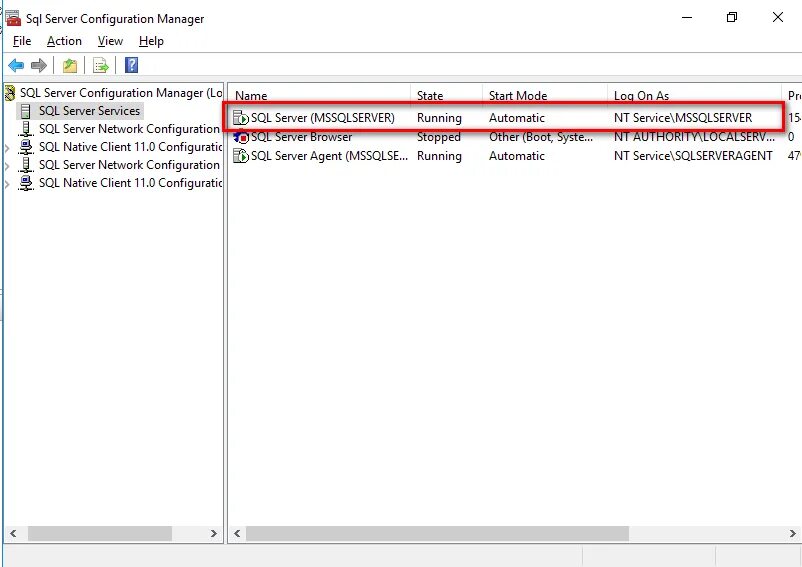The height and width of the screenshot is (567, 802).
Task: Select the SQL Server (MSSQLSERVER) service name
Action: (x=323, y=118)
